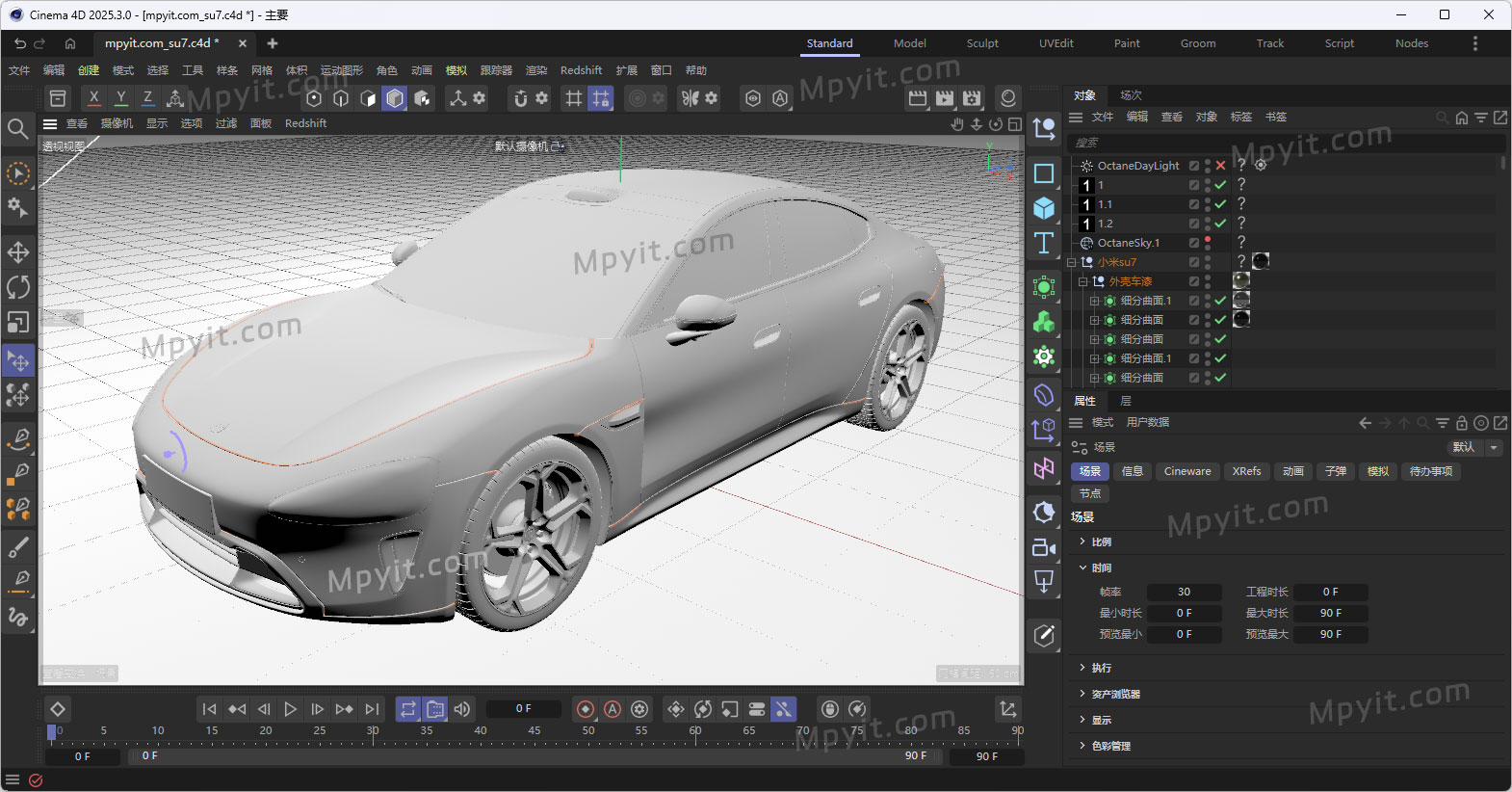Collapse the 外壳车漆 tree node
Screen dimensions: 1512x792
click(1083, 281)
